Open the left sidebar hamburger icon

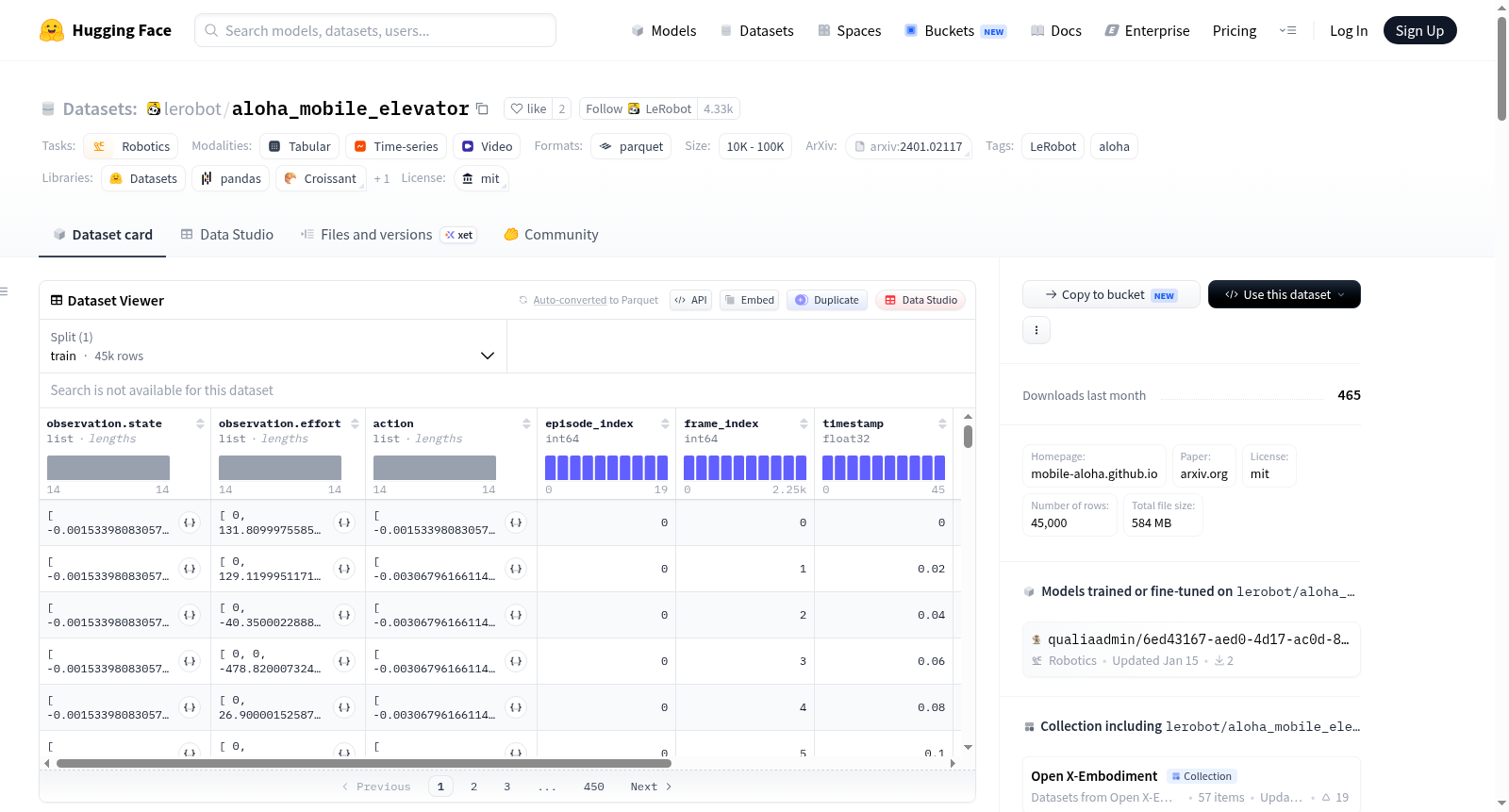point(4,291)
